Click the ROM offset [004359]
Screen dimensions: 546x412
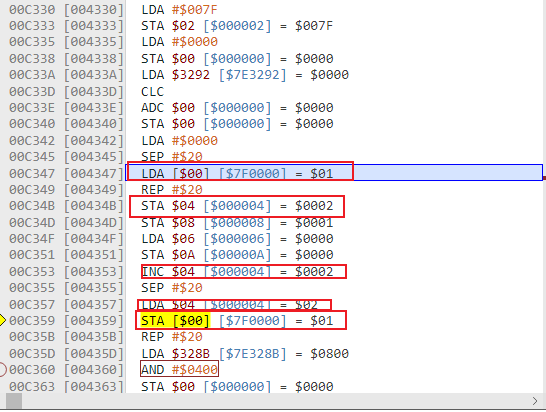pyautogui.click(x=94, y=320)
